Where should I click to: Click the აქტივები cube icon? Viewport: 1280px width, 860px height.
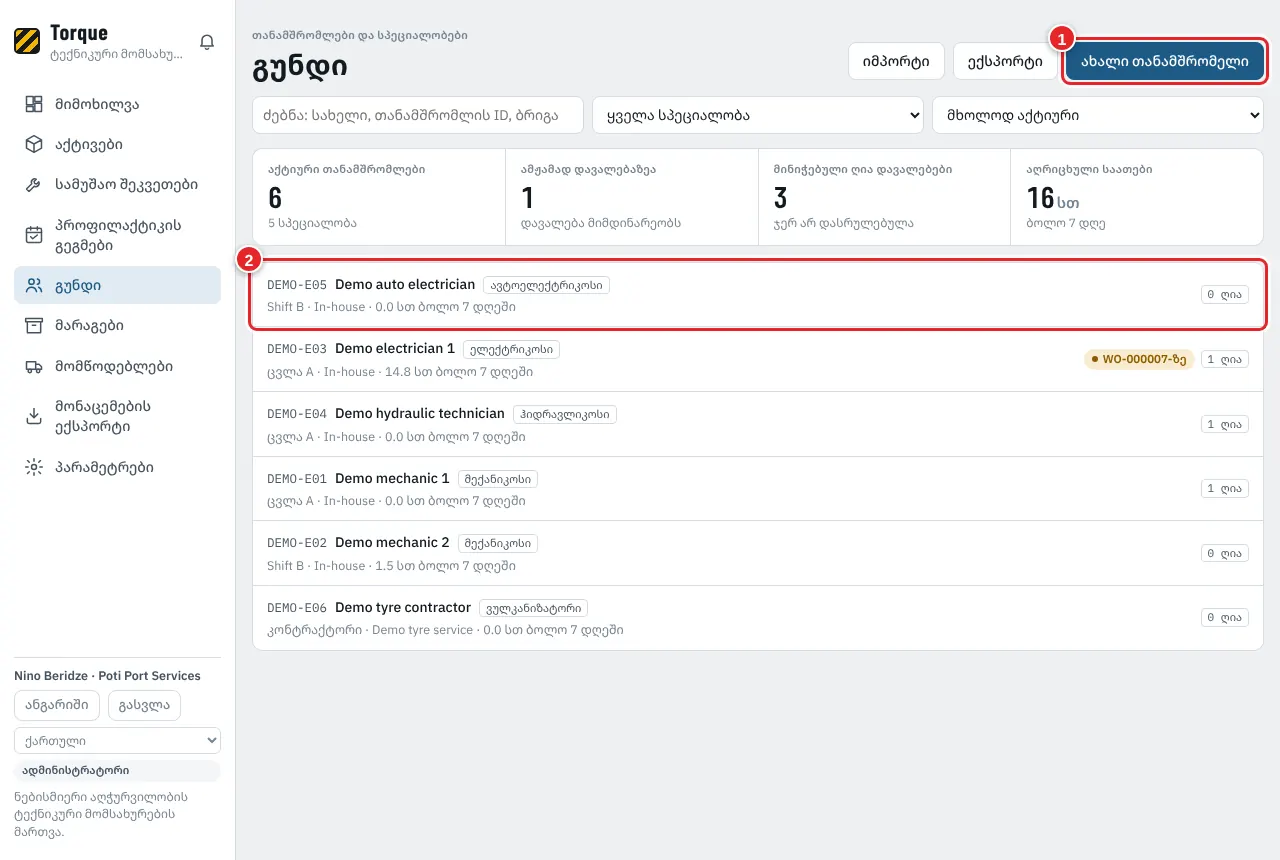(34, 144)
